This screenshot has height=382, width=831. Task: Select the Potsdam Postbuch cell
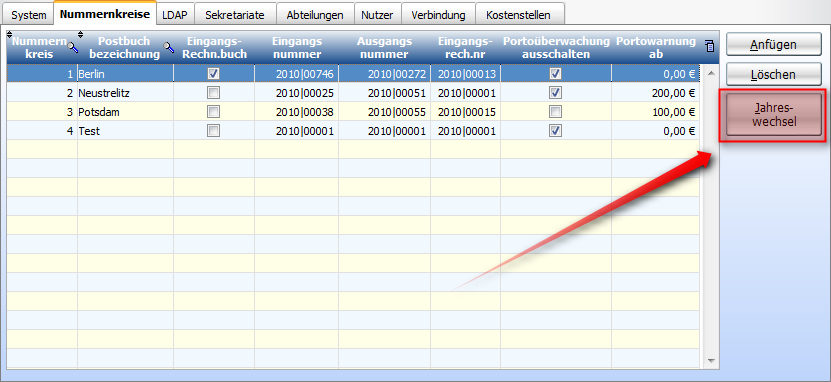[x=126, y=112]
